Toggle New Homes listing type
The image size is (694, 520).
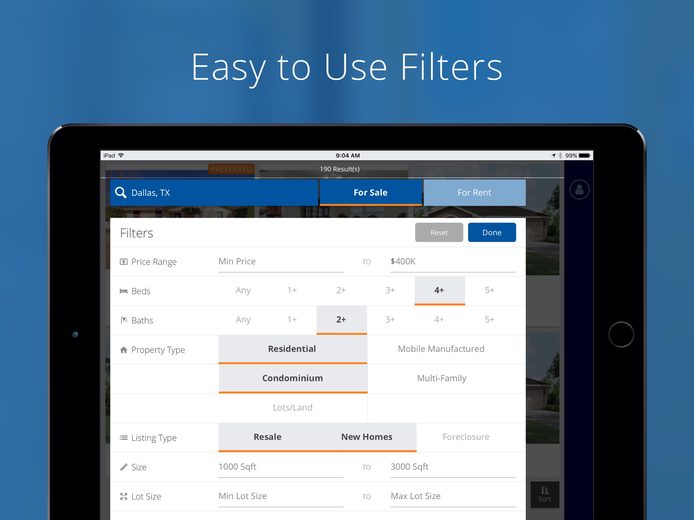366,437
